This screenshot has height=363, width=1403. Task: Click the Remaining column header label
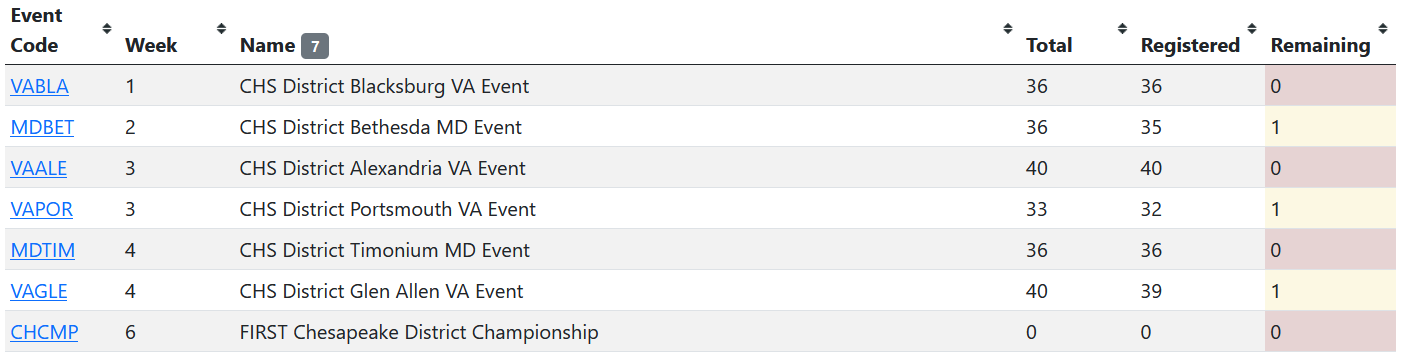tap(1320, 45)
